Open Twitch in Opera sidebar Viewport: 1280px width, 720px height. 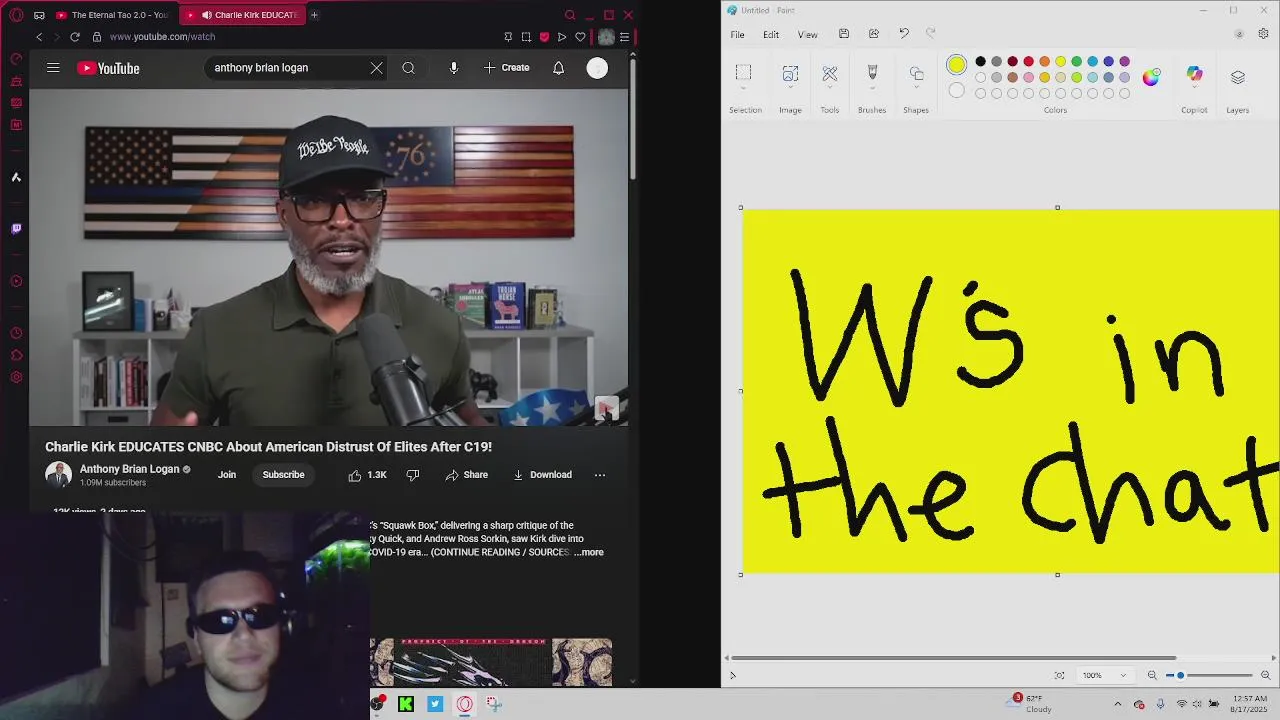coord(16,229)
